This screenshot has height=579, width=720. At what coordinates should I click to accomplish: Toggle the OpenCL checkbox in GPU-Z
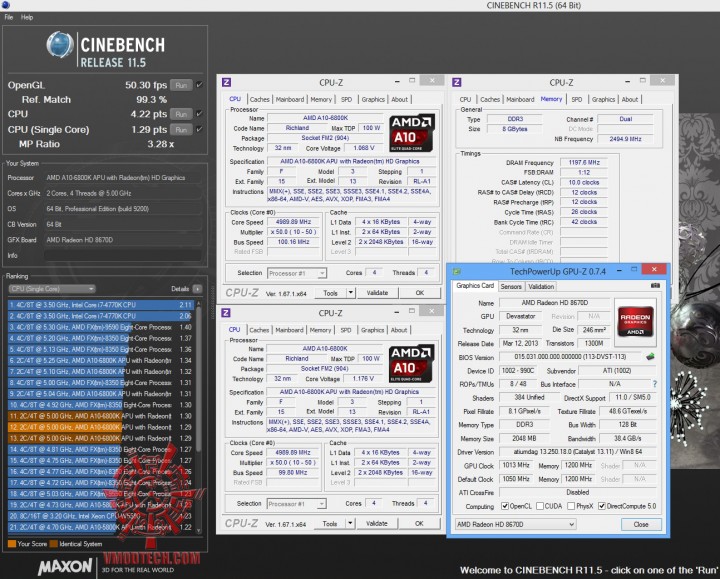click(x=505, y=506)
